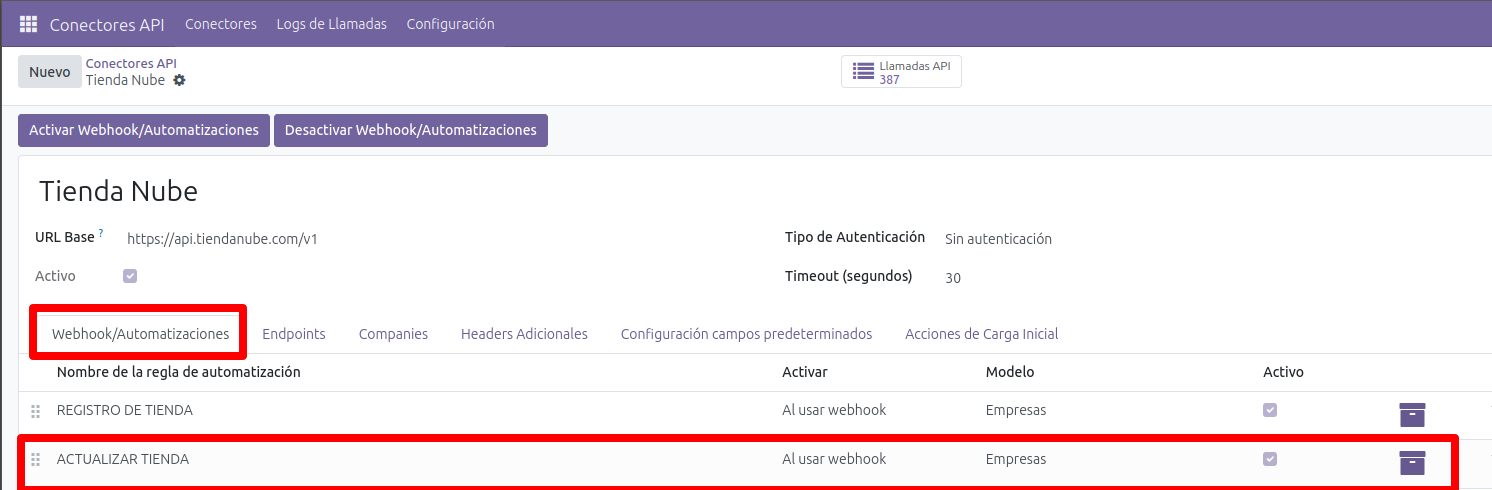Click the URL Base help question mark
The width and height of the screenshot is (1492, 490).
(101, 234)
